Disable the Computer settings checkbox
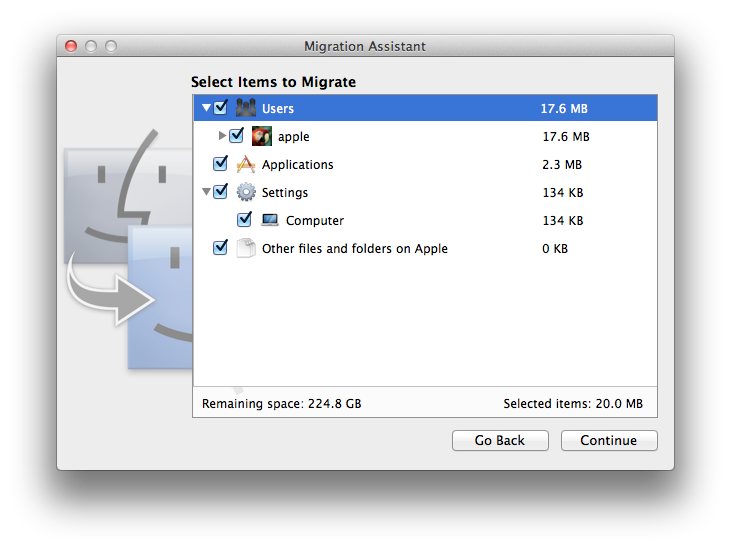Screen dimensions: 731x549 (x=244, y=220)
